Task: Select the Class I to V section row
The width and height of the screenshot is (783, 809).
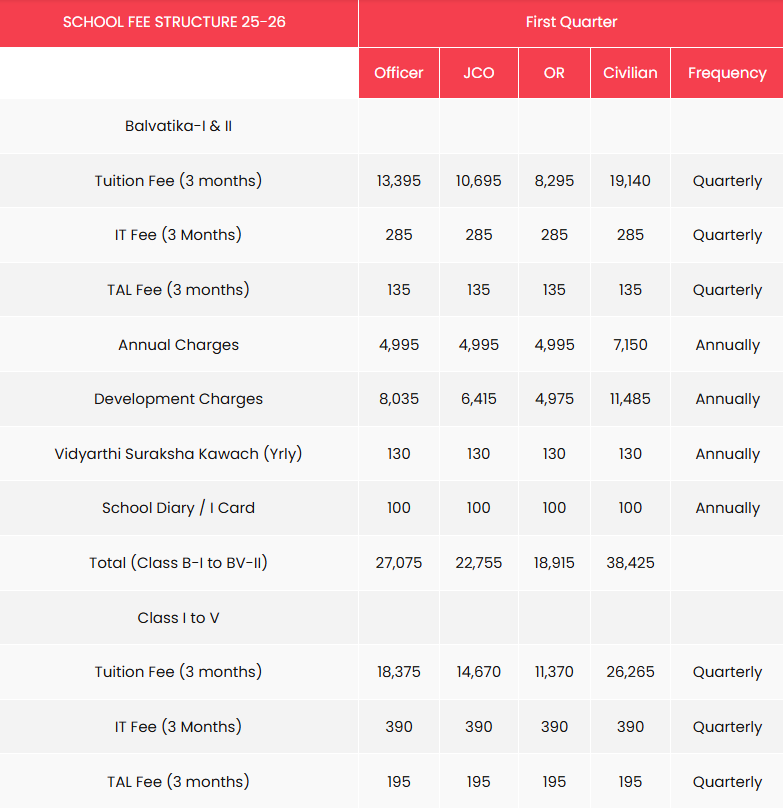Action: click(179, 618)
